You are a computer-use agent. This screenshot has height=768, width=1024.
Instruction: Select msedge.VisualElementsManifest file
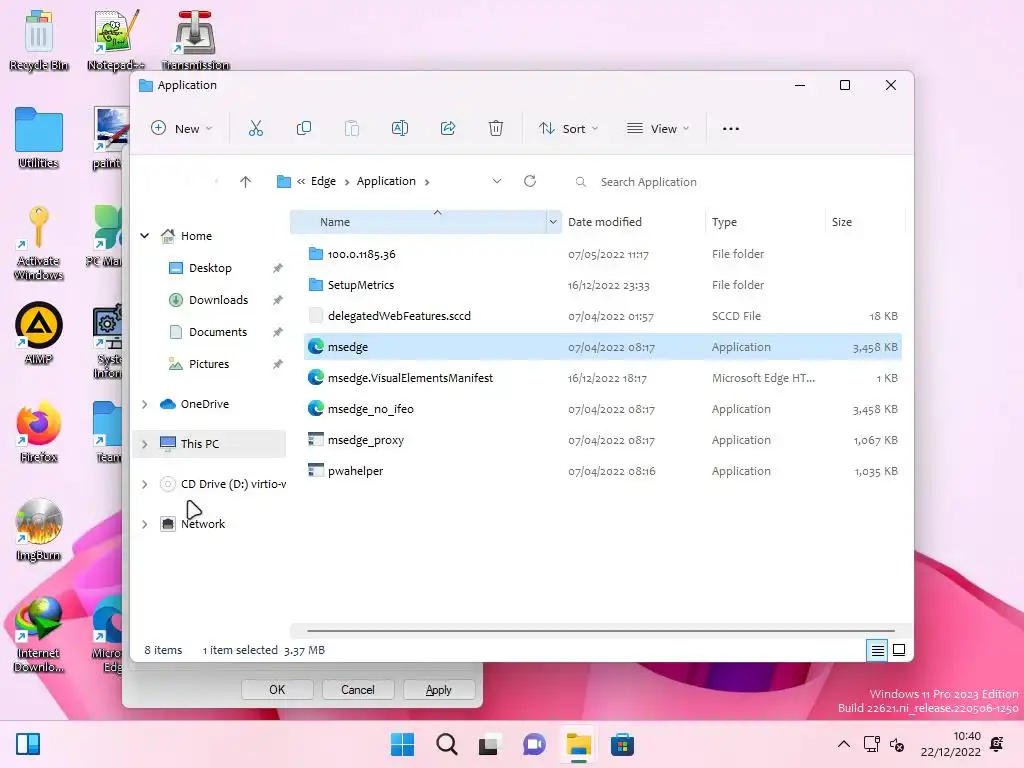click(x=602, y=378)
